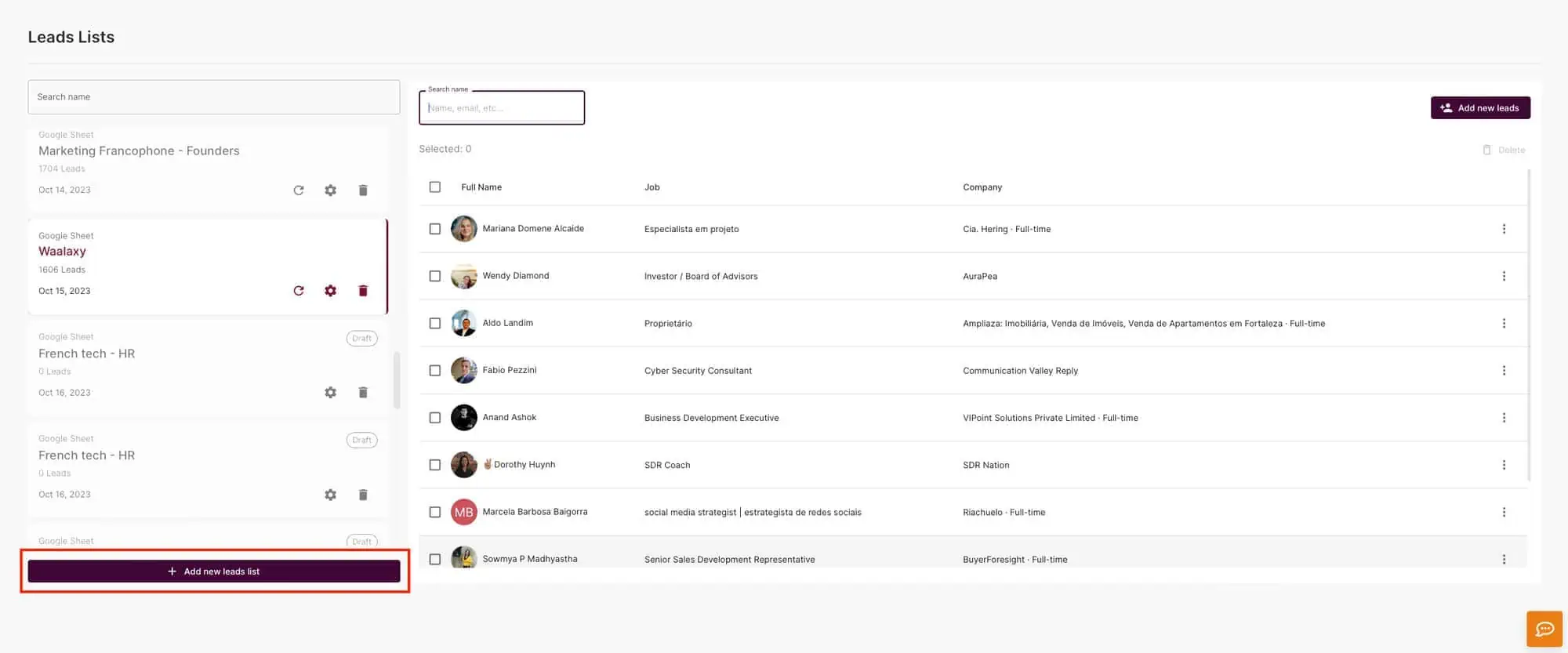The width and height of the screenshot is (1568, 653).
Task: Delete the Marketing Francophone - Founders list
Action: click(363, 190)
